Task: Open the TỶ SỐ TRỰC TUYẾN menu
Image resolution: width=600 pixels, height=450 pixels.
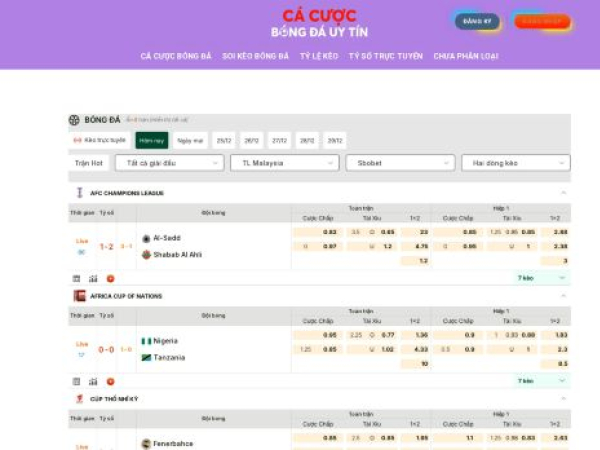Action: [x=386, y=56]
